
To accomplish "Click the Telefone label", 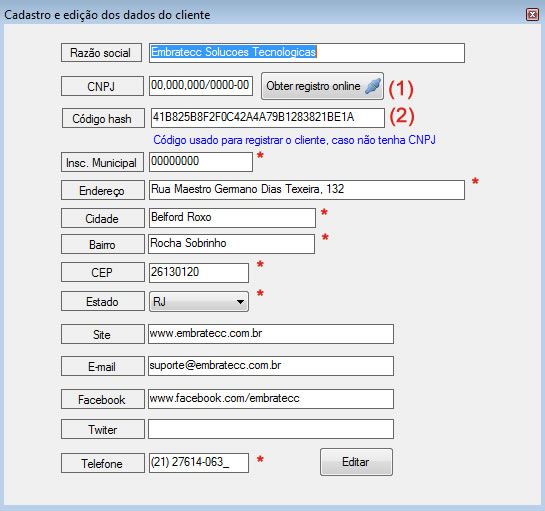I will tap(103, 463).
